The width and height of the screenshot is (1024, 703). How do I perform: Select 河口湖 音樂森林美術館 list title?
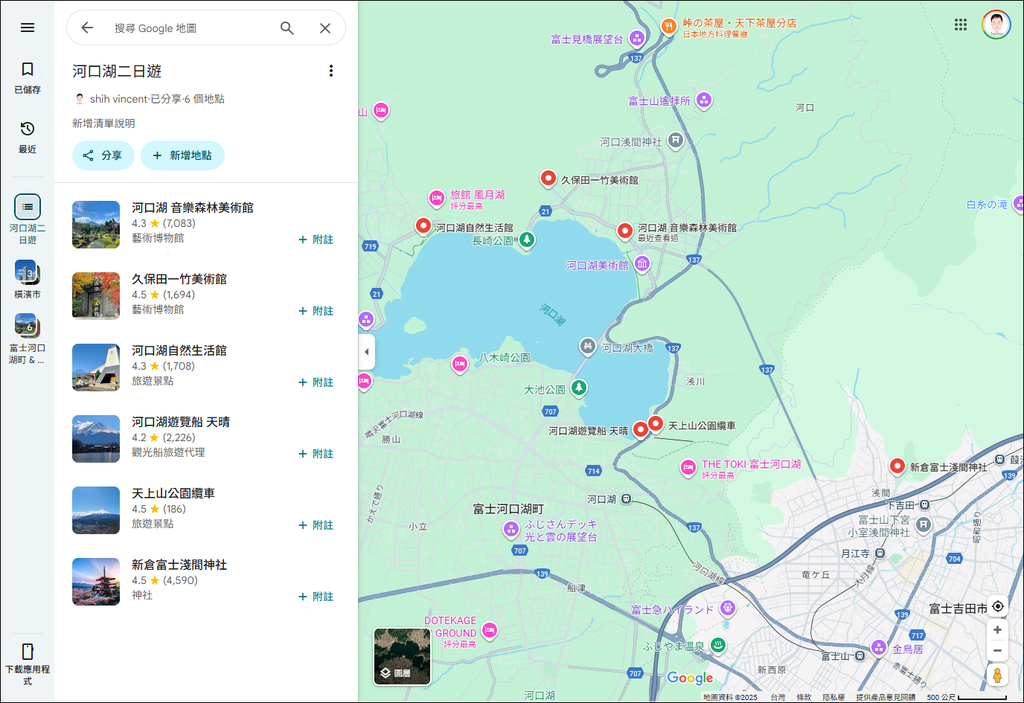(193, 208)
